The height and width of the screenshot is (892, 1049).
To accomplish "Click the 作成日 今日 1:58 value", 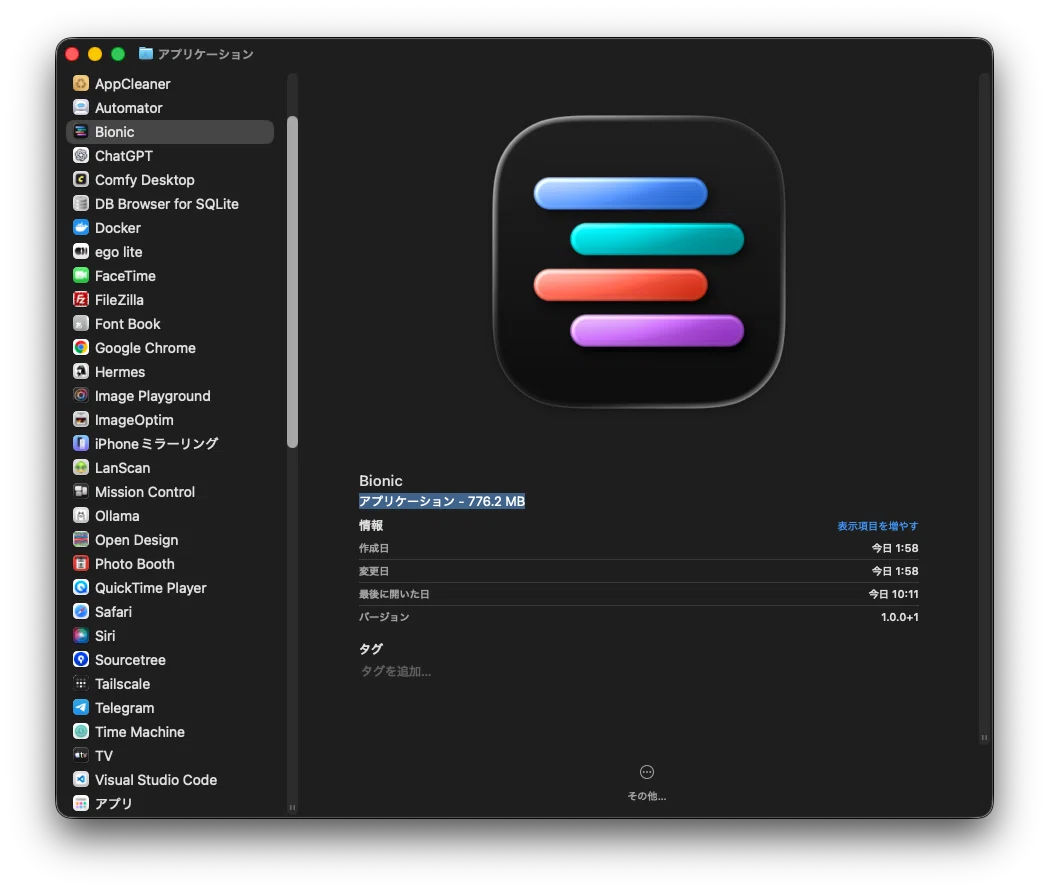I will pos(895,548).
